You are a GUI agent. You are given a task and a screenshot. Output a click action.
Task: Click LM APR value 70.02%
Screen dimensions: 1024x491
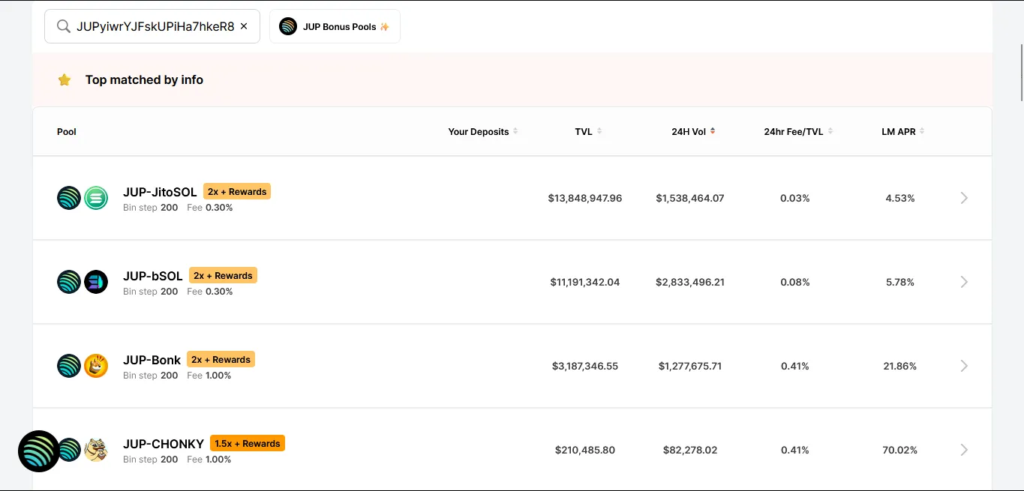click(x=900, y=450)
